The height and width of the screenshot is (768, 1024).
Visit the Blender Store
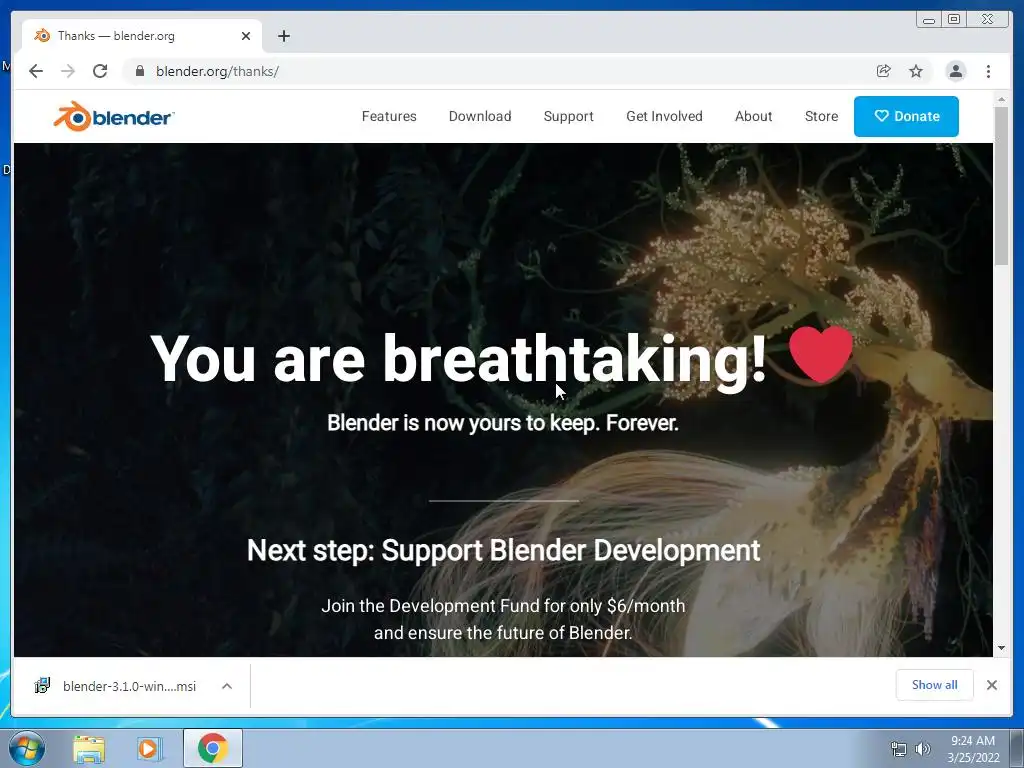tap(821, 116)
